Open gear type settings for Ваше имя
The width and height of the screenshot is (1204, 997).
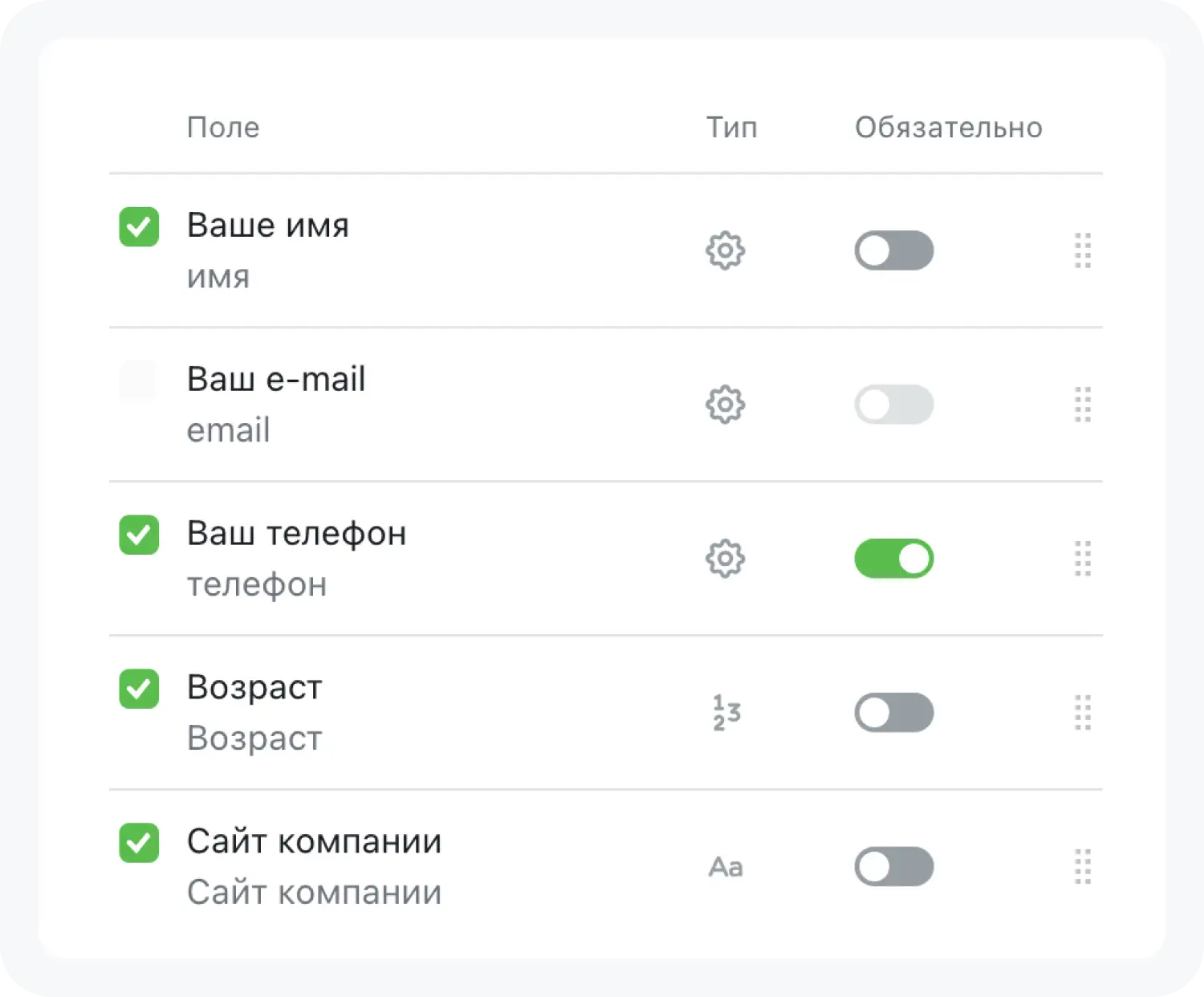point(725,250)
